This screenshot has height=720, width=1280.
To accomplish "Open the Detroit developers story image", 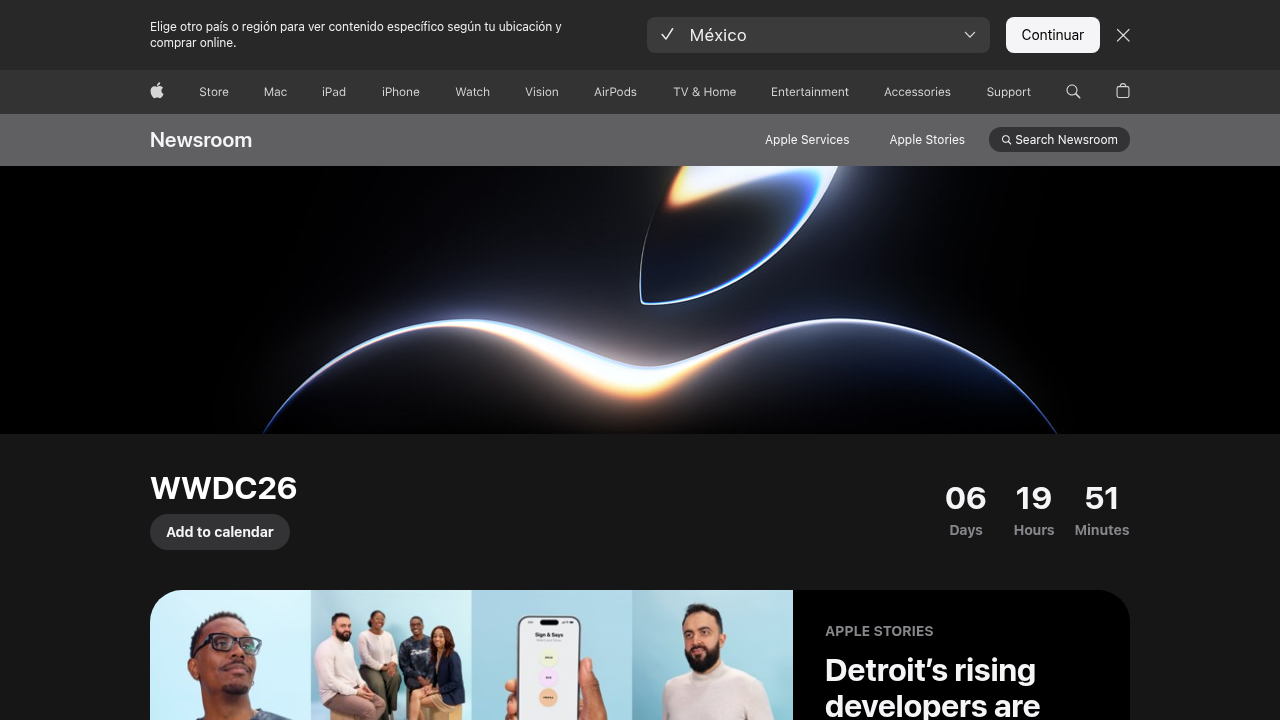I will click(x=471, y=655).
